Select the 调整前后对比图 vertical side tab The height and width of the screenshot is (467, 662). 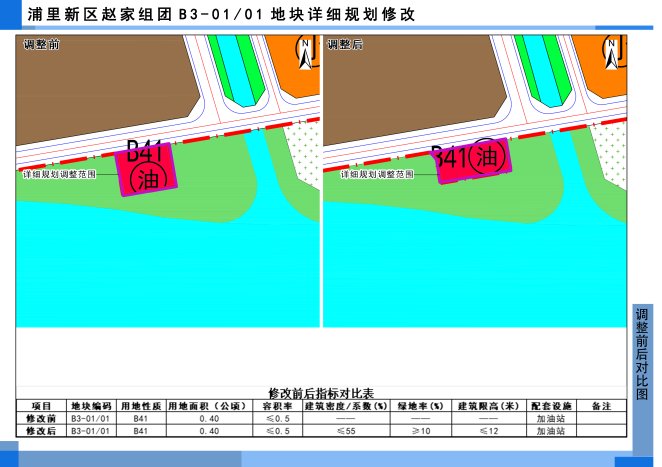coord(642,354)
